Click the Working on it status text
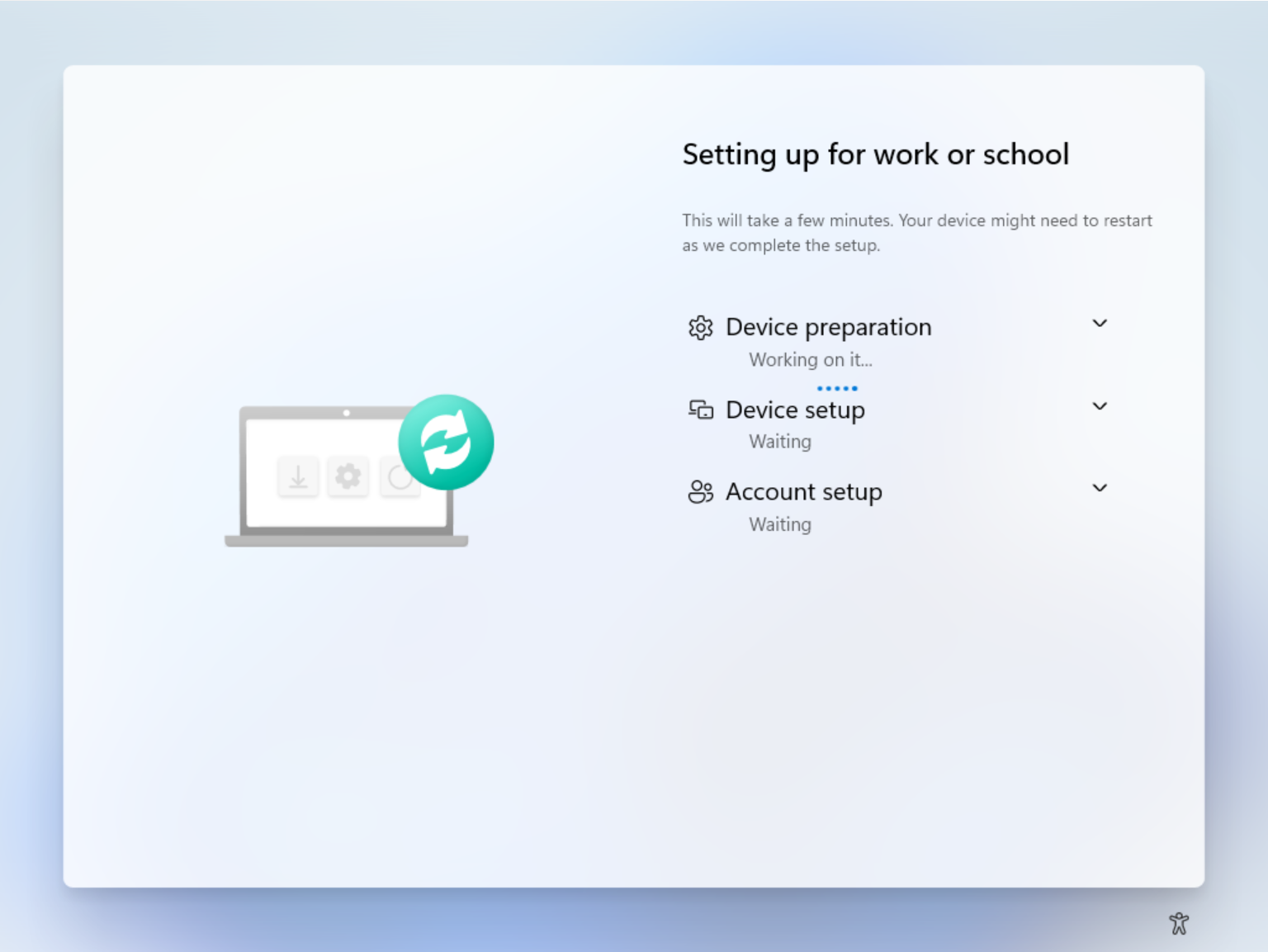 pos(811,360)
